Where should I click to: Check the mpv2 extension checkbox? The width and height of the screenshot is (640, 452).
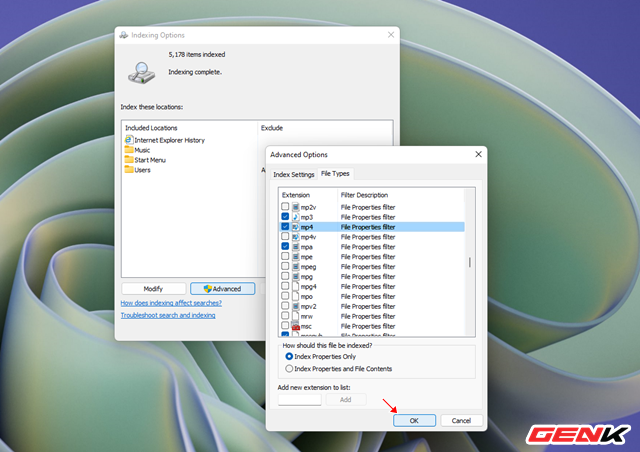[285, 306]
